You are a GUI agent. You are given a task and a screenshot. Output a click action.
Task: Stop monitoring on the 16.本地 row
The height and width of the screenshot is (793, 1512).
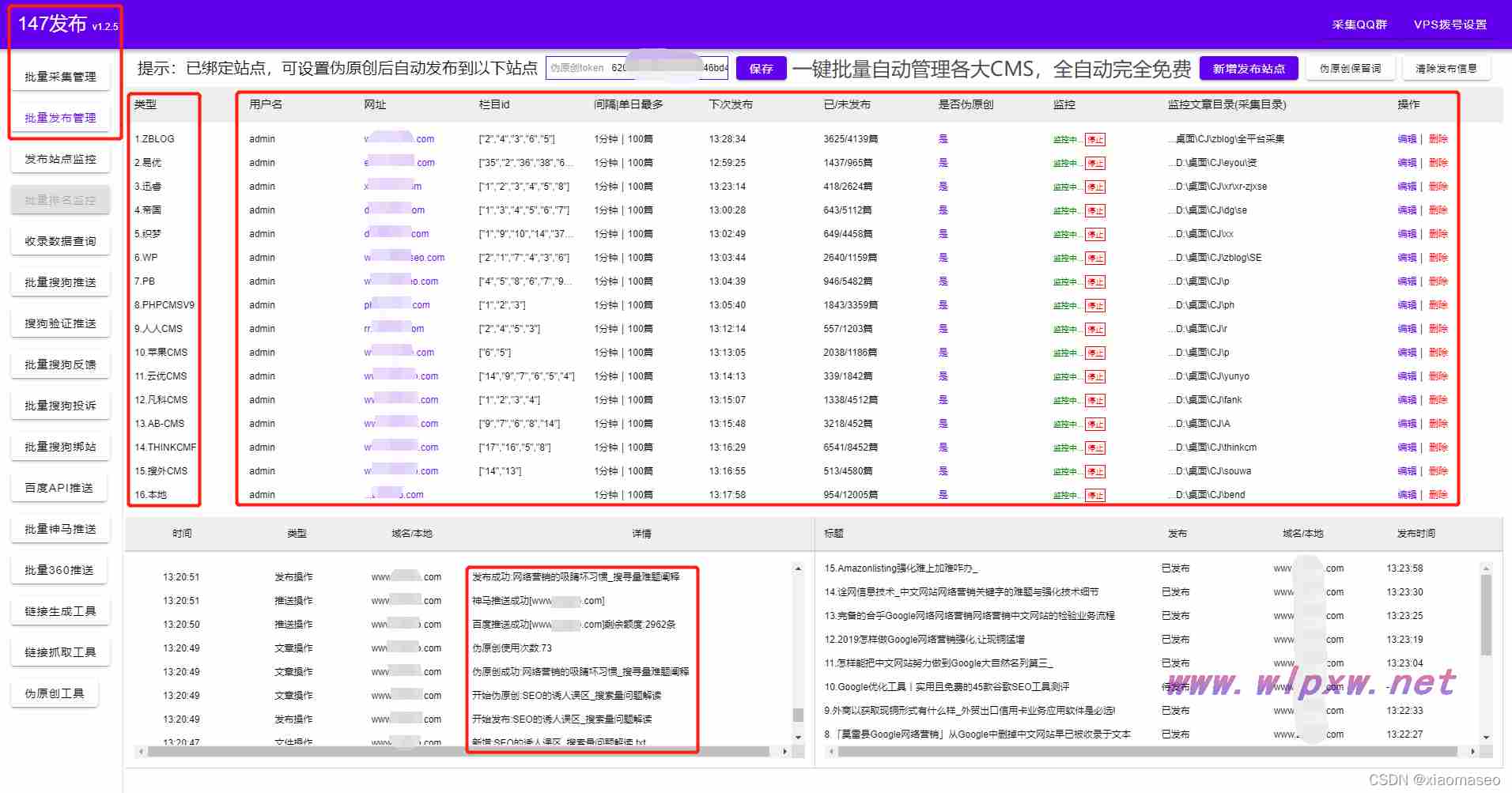pos(1095,495)
